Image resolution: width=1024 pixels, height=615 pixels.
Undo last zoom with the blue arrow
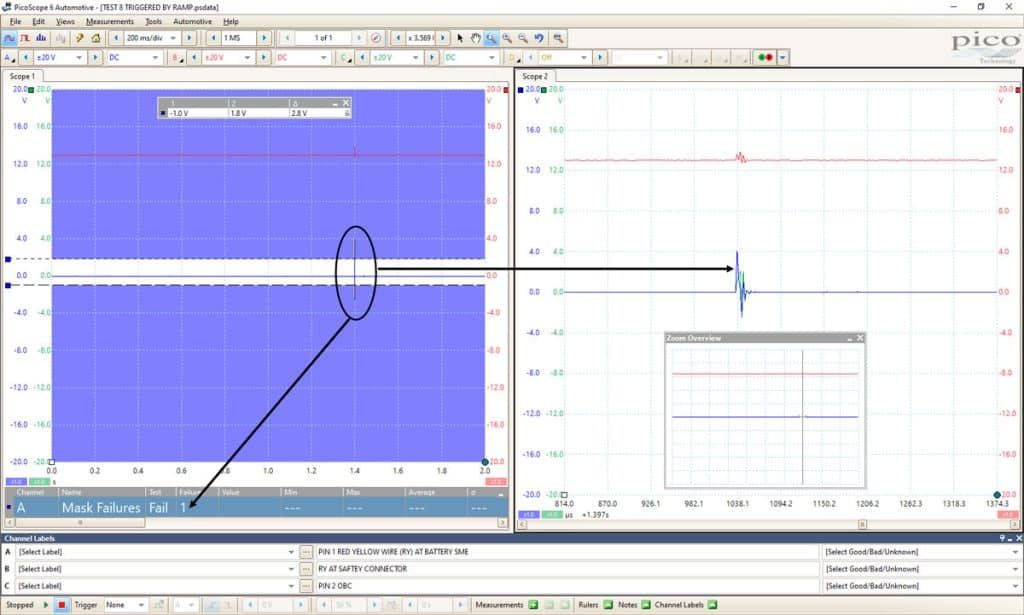coord(539,38)
